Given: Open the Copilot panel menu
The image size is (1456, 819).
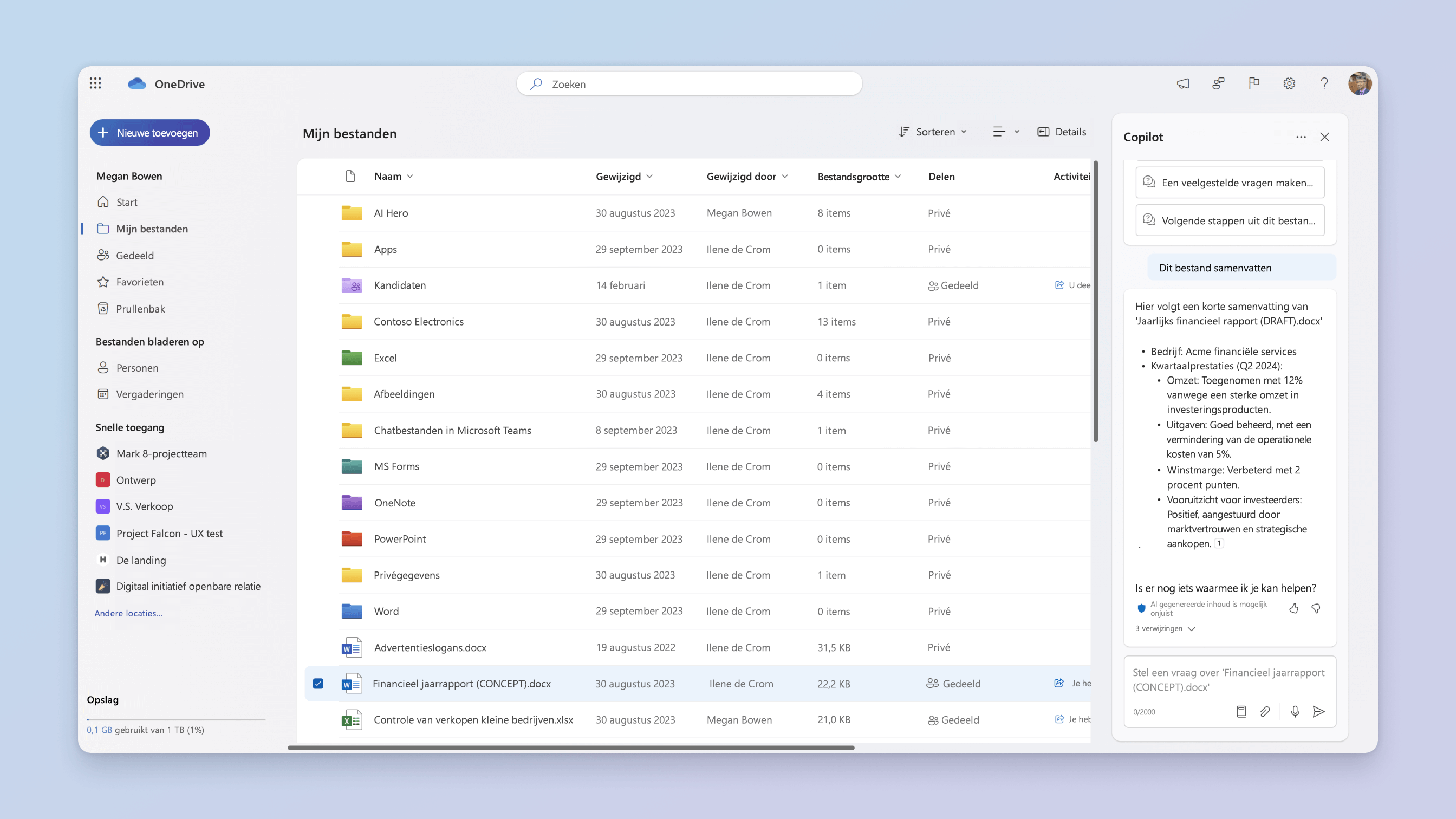Looking at the screenshot, I should coord(1300,137).
